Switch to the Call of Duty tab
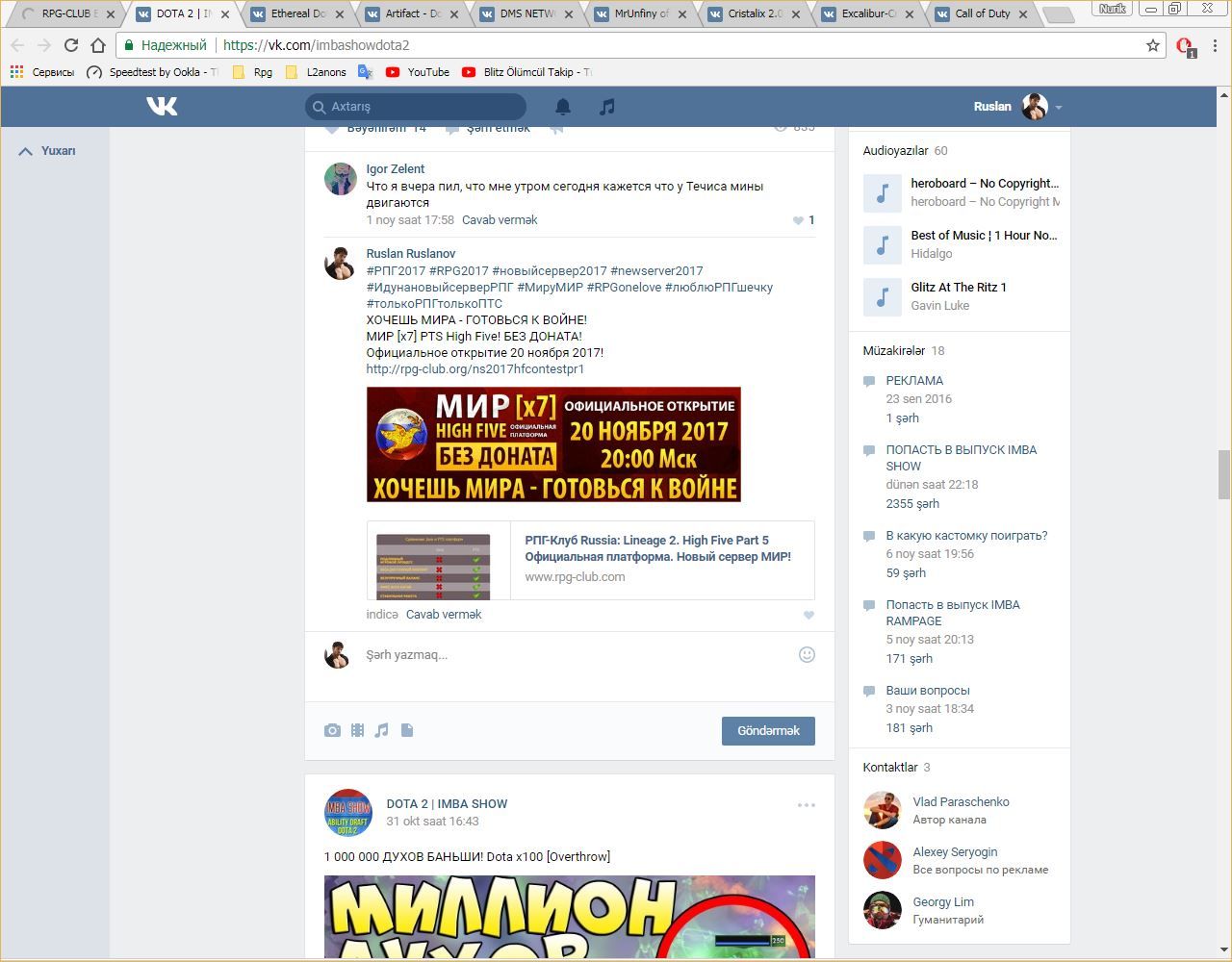This screenshot has width=1232, height=962. click(x=982, y=13)
